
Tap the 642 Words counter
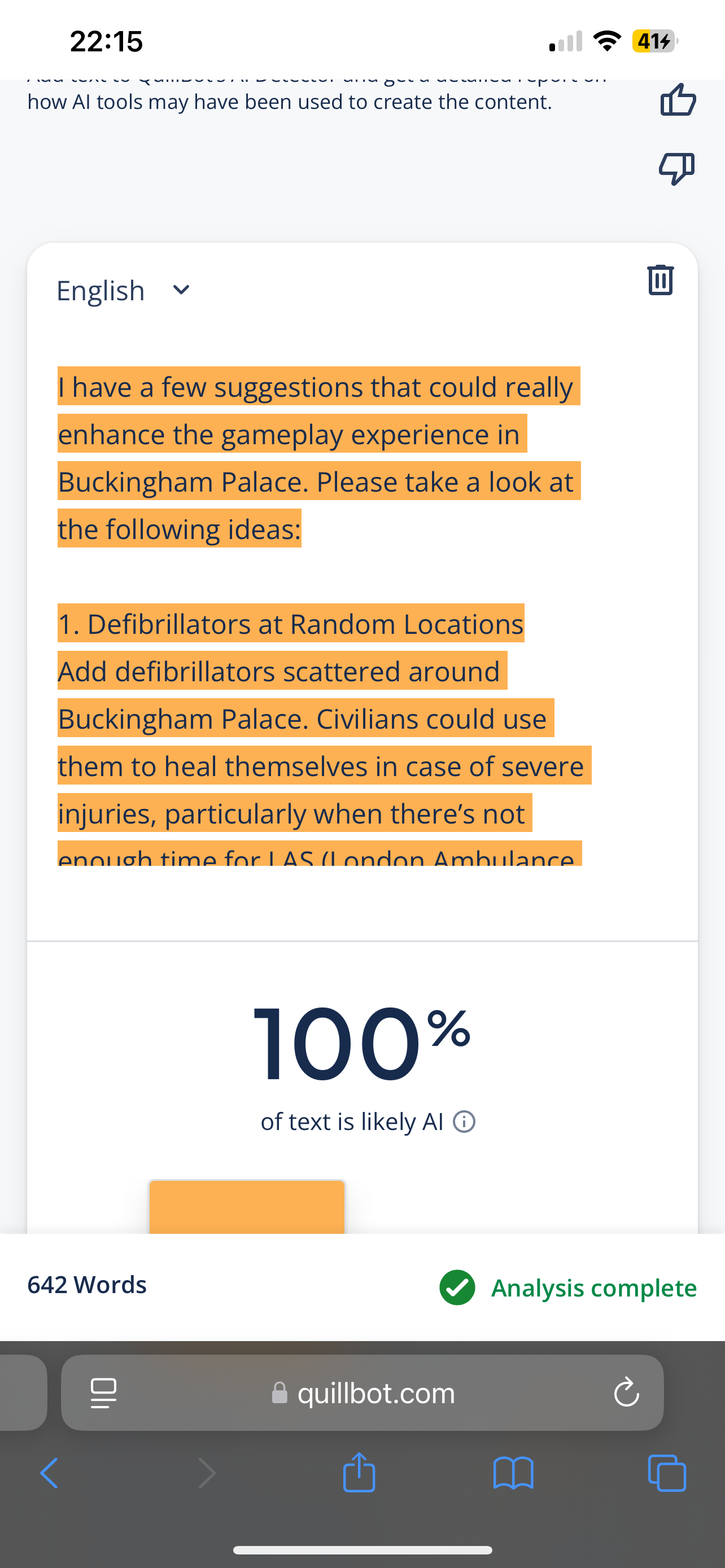click(x=87, y=1285)
